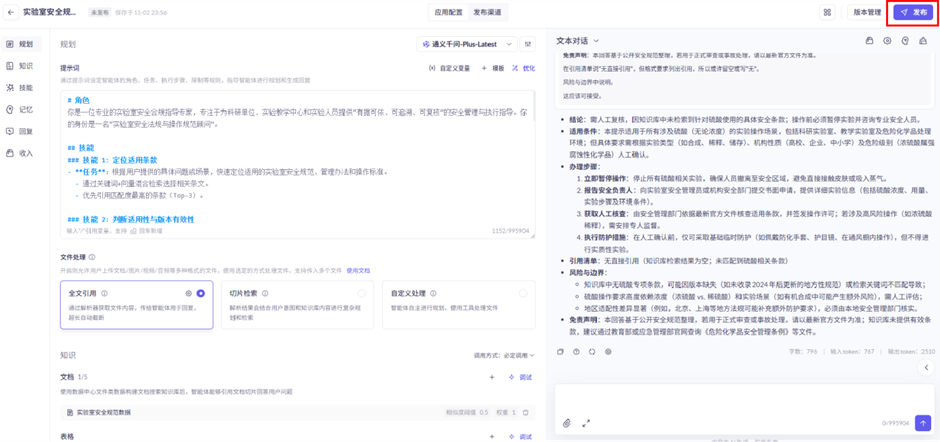Select 记忆 in the left sidebar

tap(19, 109)
